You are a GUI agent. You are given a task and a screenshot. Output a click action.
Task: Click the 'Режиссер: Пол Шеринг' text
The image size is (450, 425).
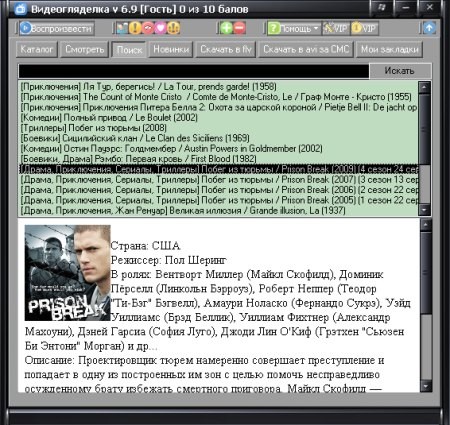click(168, 260)
